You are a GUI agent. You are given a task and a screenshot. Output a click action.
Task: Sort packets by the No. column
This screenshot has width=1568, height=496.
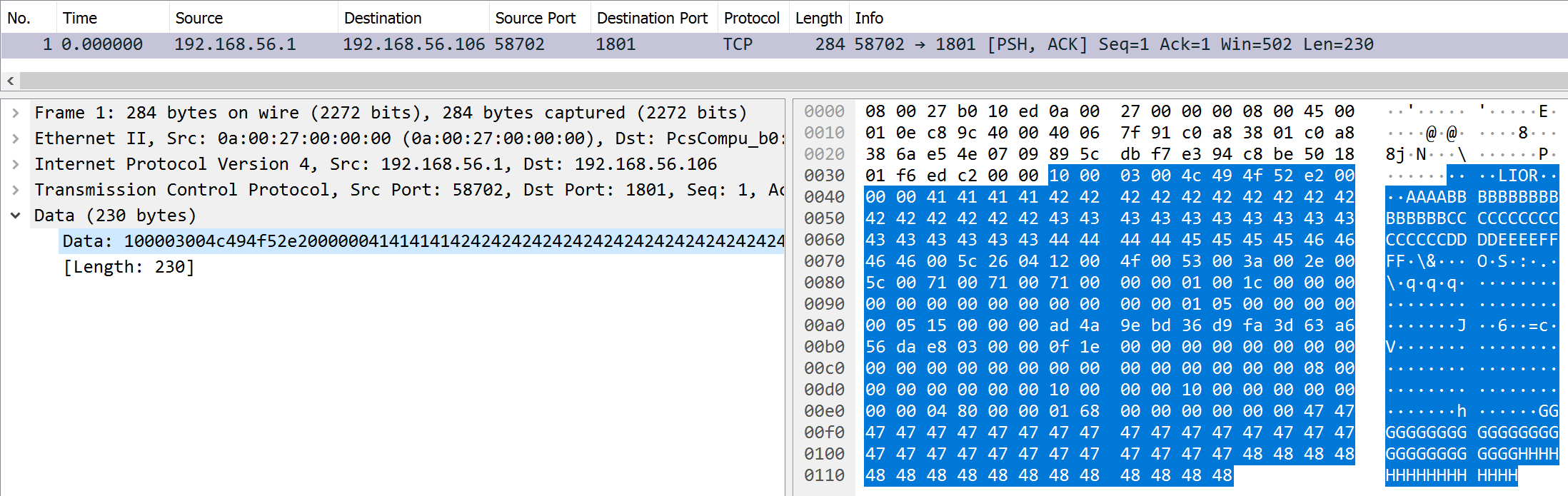pos(19,18)
